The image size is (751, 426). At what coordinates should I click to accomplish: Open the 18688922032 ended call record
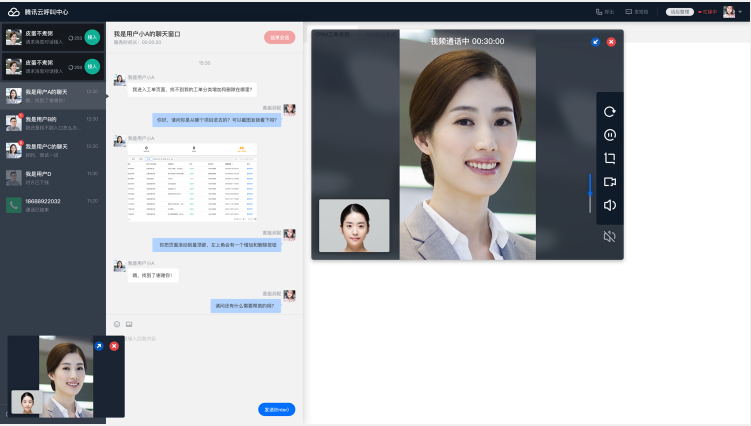pyautogui.click(x=53, y=205)
